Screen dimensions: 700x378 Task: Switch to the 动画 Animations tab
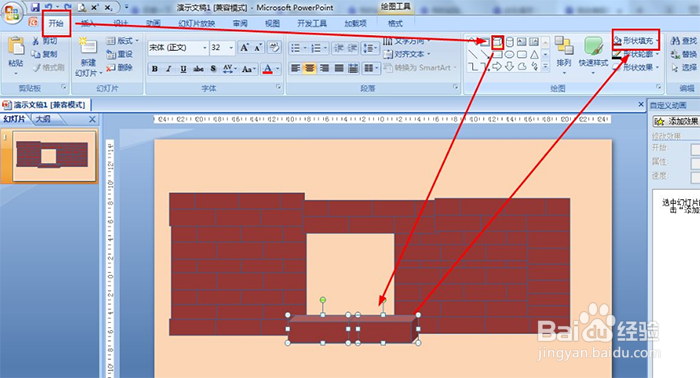[x=153, y=23]
